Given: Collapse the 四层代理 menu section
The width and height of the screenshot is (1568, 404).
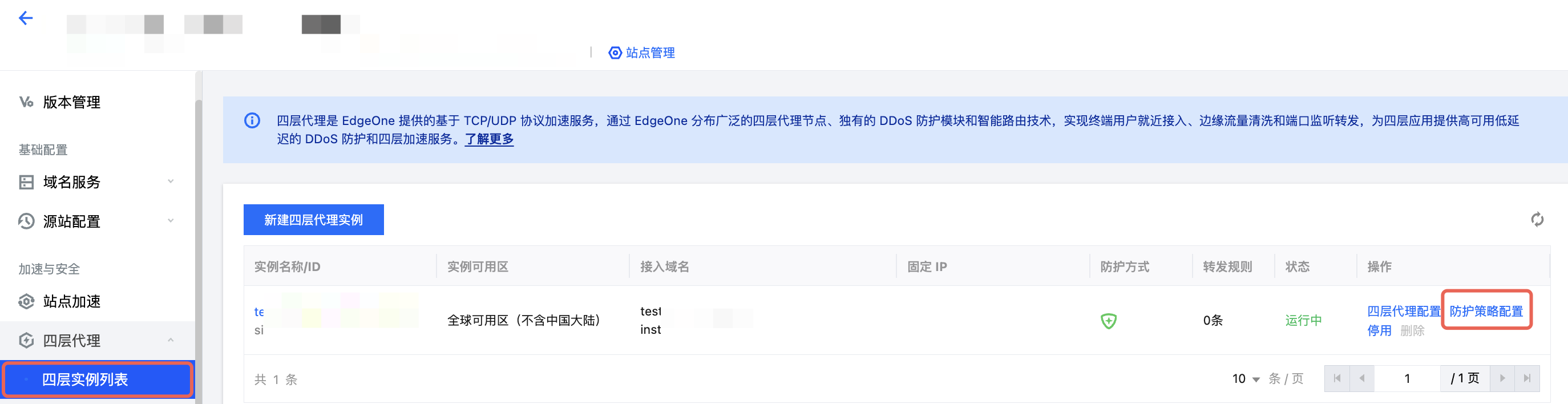Looking at the screenshot, I should point(171,340).
